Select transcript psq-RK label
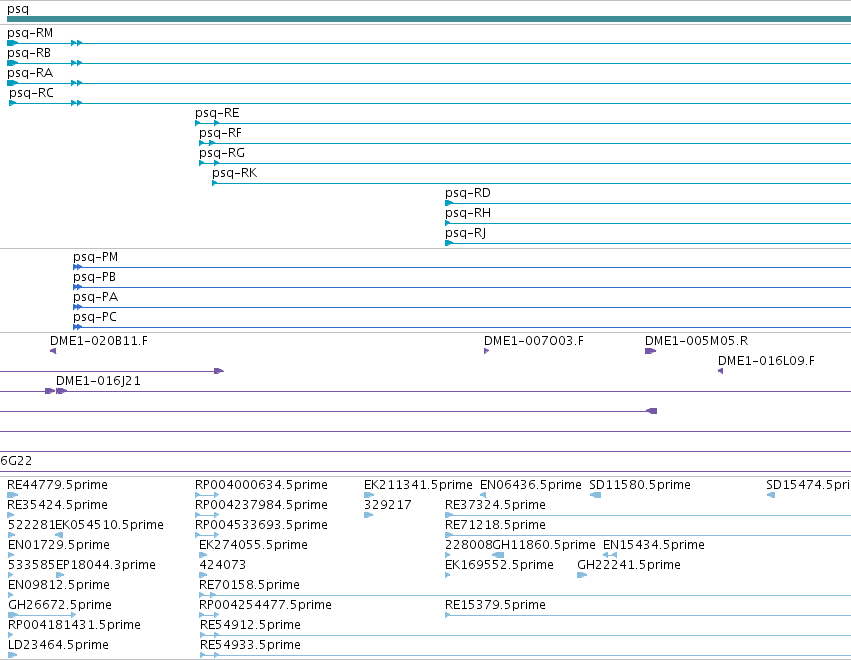The image size is (851, 660). click(x=234, y=174)
